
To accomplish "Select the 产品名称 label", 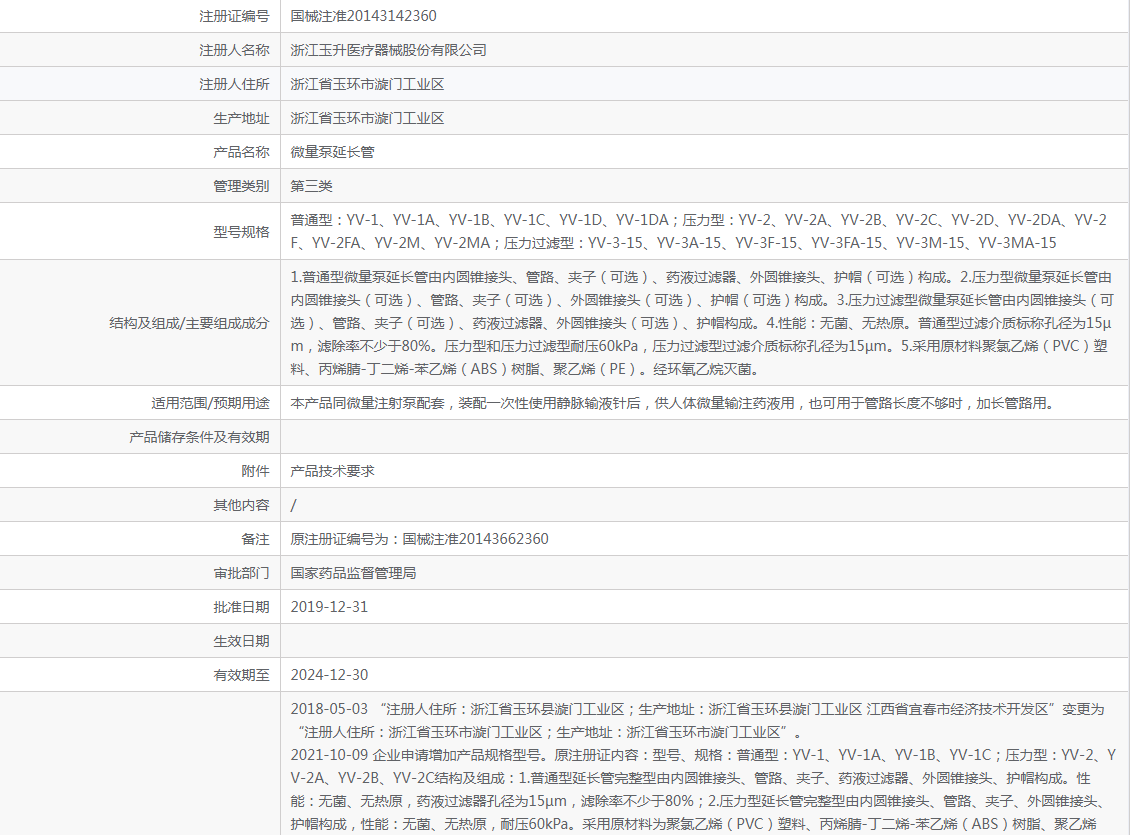I will pos(241,152).
